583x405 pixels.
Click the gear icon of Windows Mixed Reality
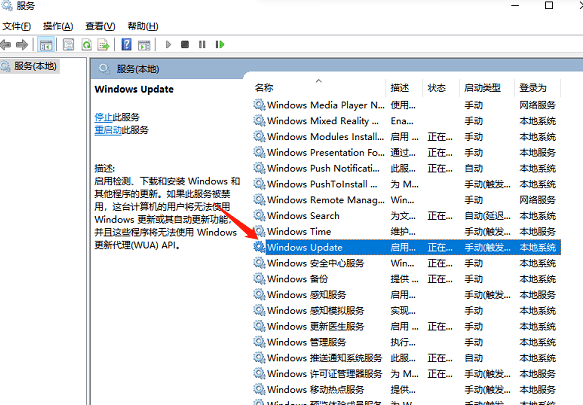259,120
